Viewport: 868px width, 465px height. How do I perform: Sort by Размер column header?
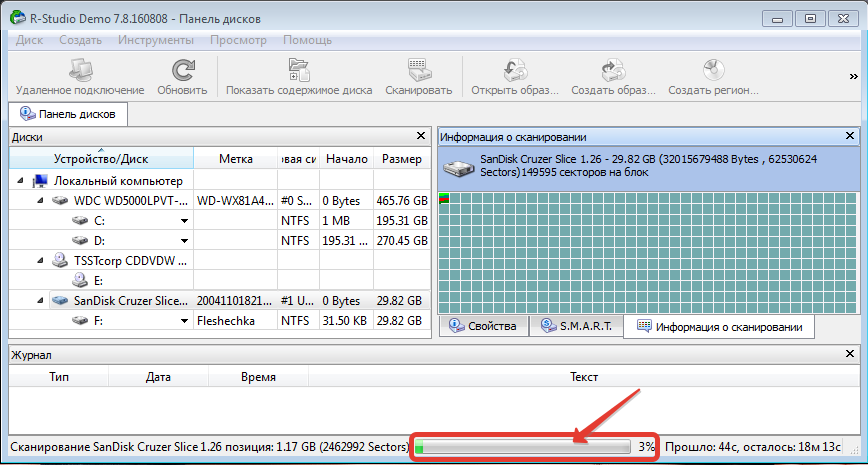coord(402,158)
